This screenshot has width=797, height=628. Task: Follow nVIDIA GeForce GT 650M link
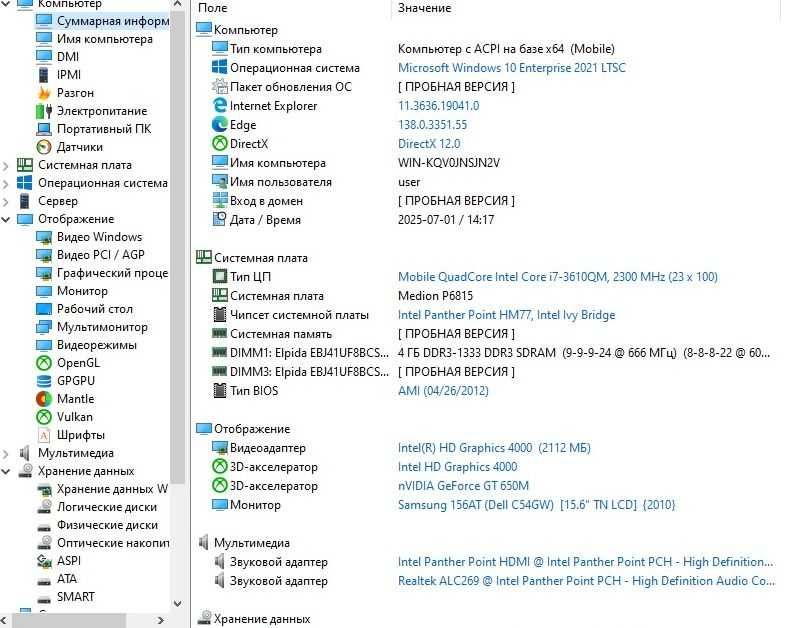point(464,486)
